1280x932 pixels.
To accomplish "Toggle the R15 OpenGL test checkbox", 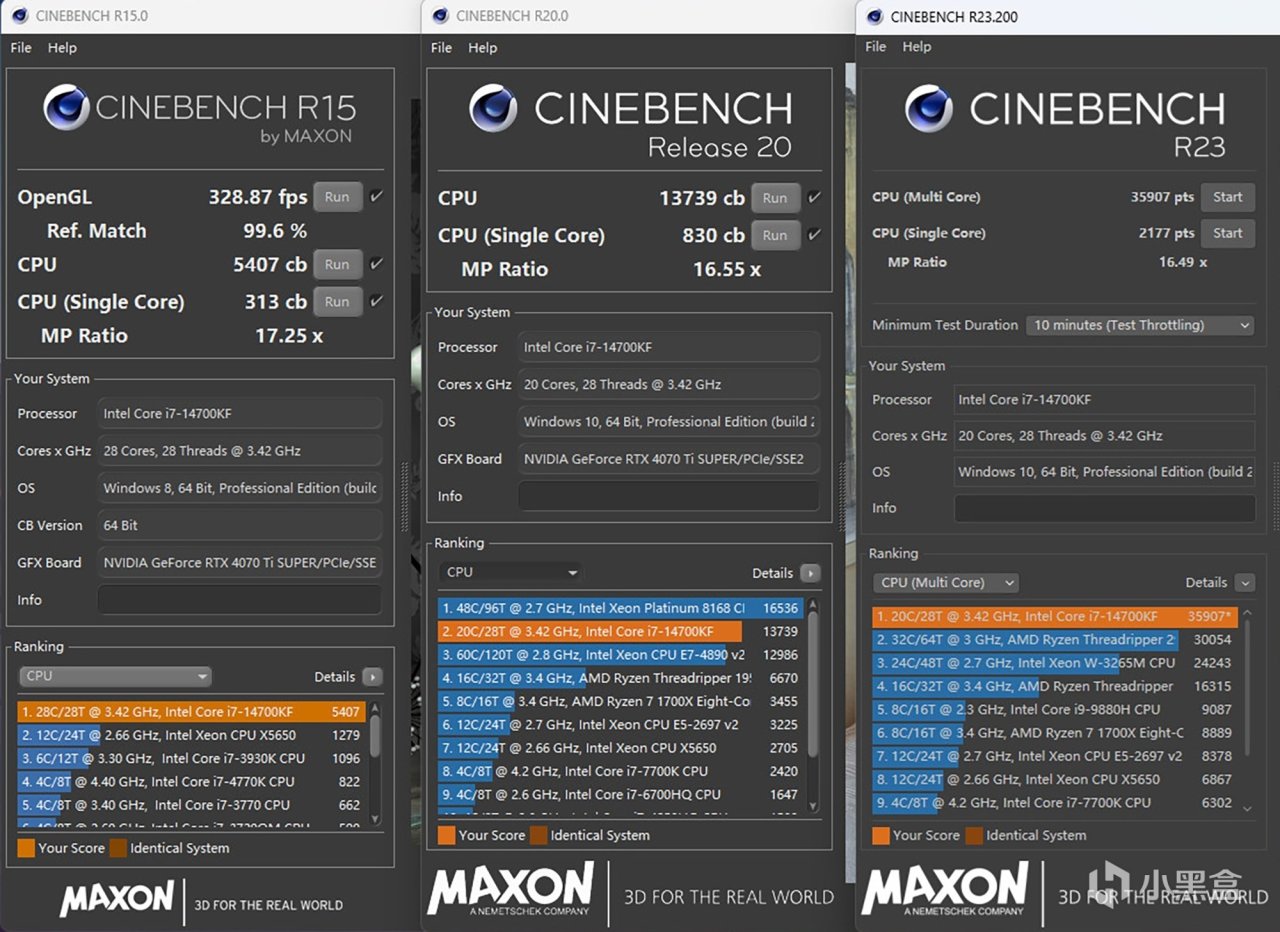I will click(x=376, y=197).
